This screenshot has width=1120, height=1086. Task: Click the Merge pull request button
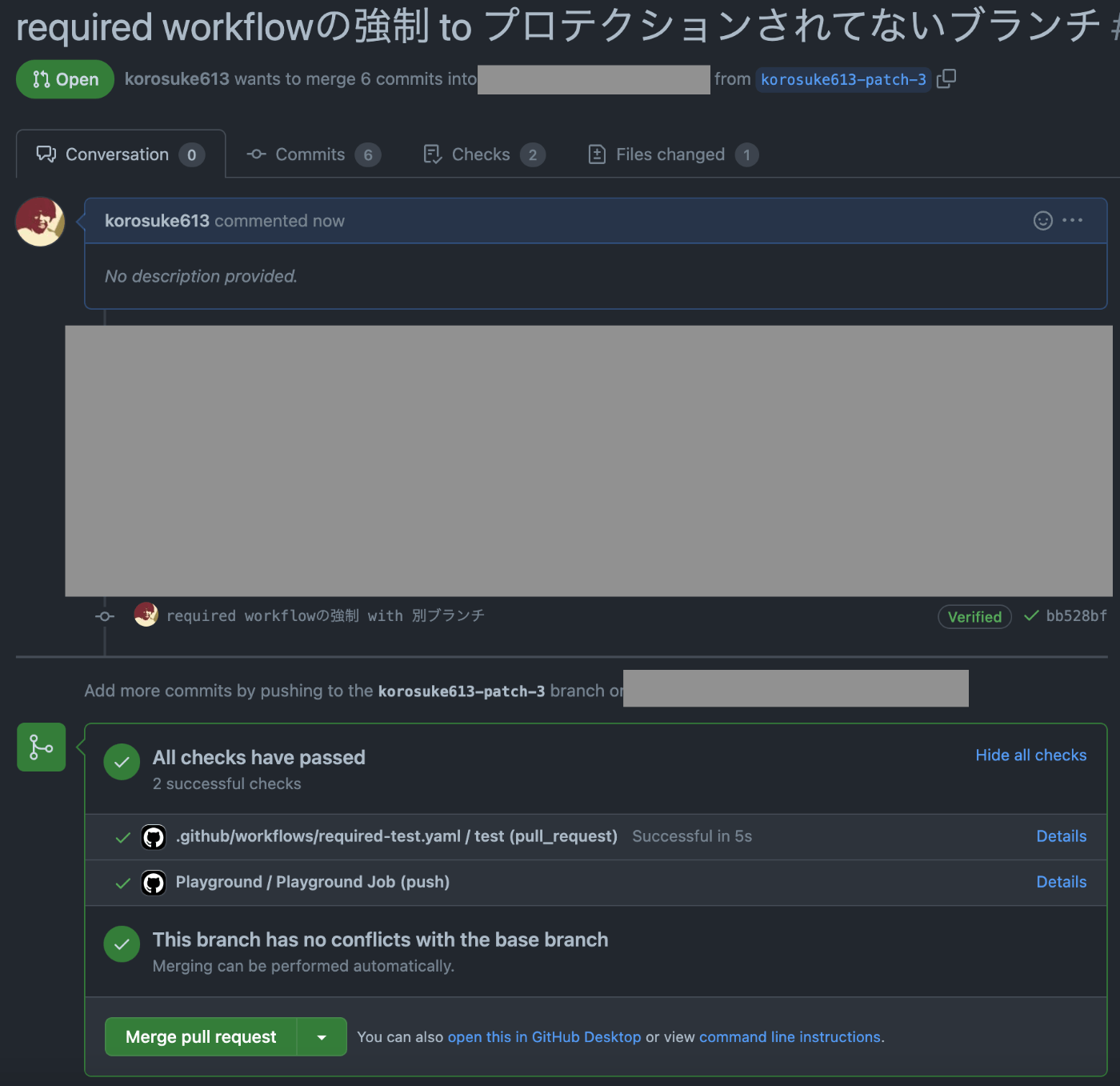click(201, 1036)
